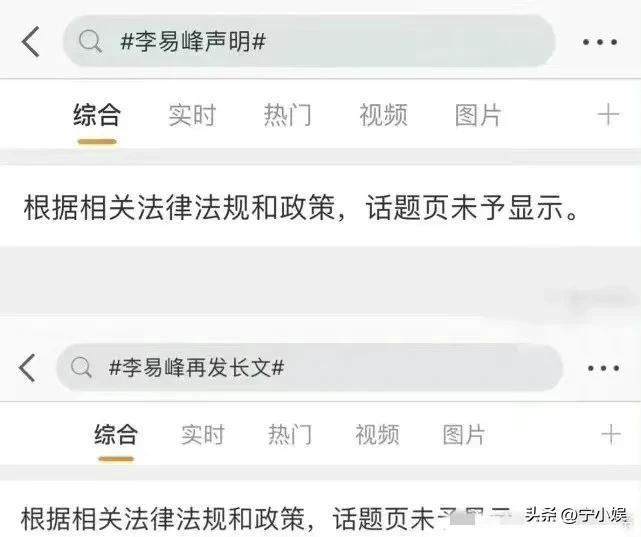
Task: Click the magnifier icon next to #李易峰再发长文#
Action: [81, 367]
